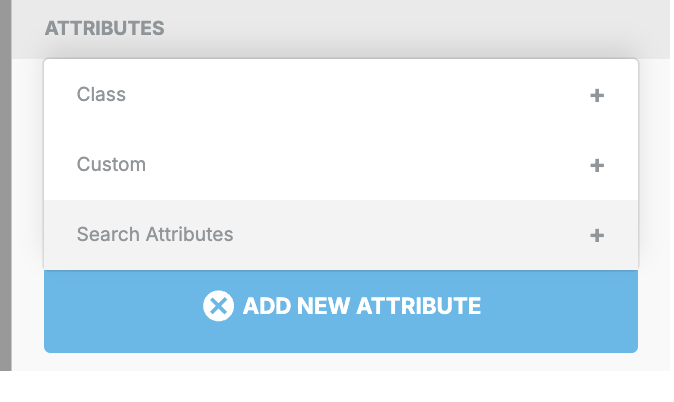Screen dimensions: 674x402
Task: Click the Custom label text
Action: pos(111,164)
